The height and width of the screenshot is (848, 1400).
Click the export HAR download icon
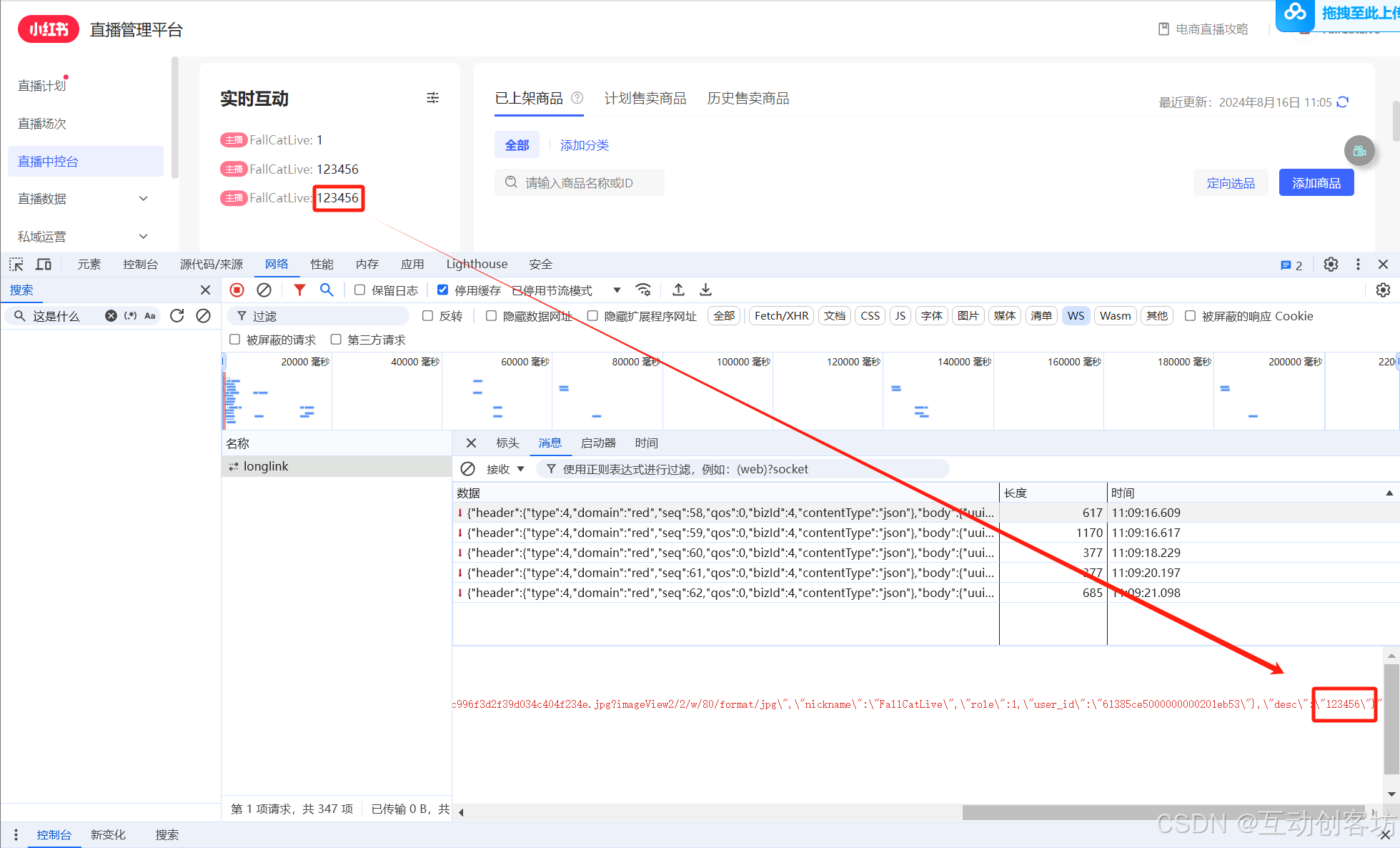pos(705,290)
